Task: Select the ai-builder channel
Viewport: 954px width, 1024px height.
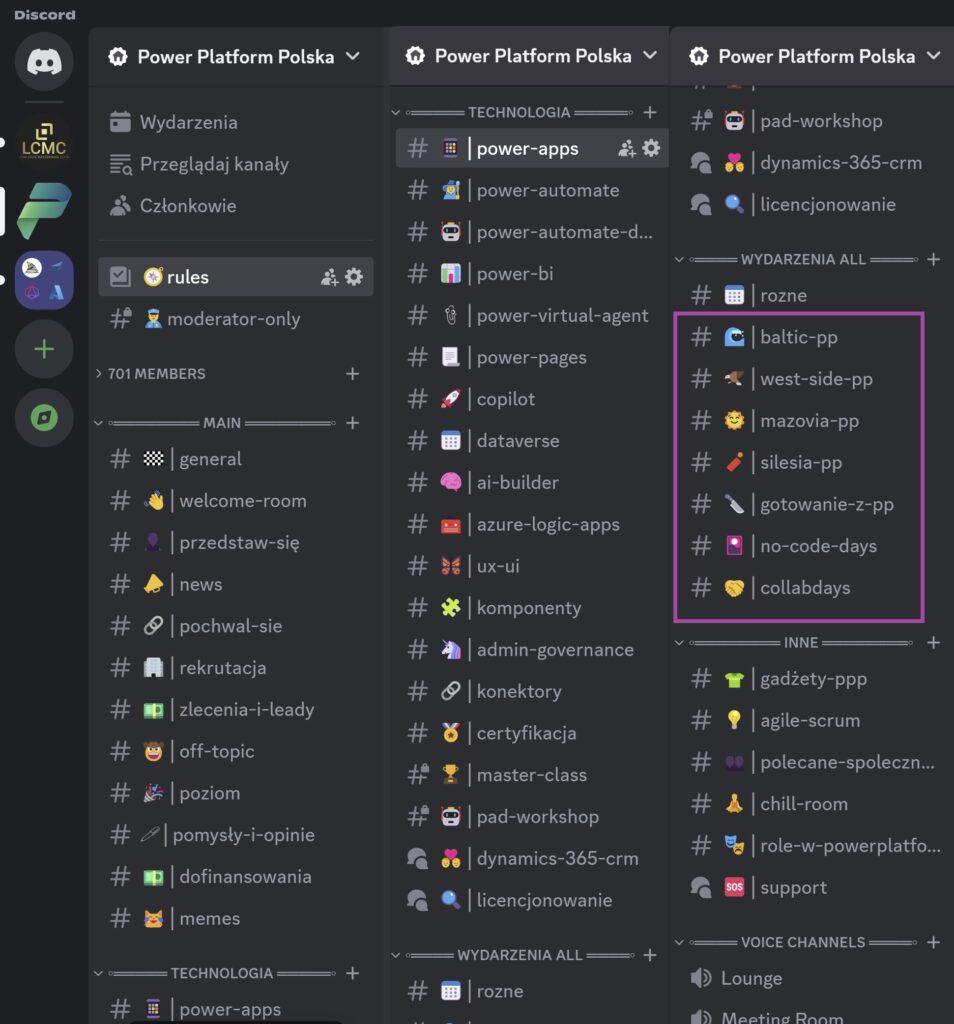Action: click(x=532, y=483)
